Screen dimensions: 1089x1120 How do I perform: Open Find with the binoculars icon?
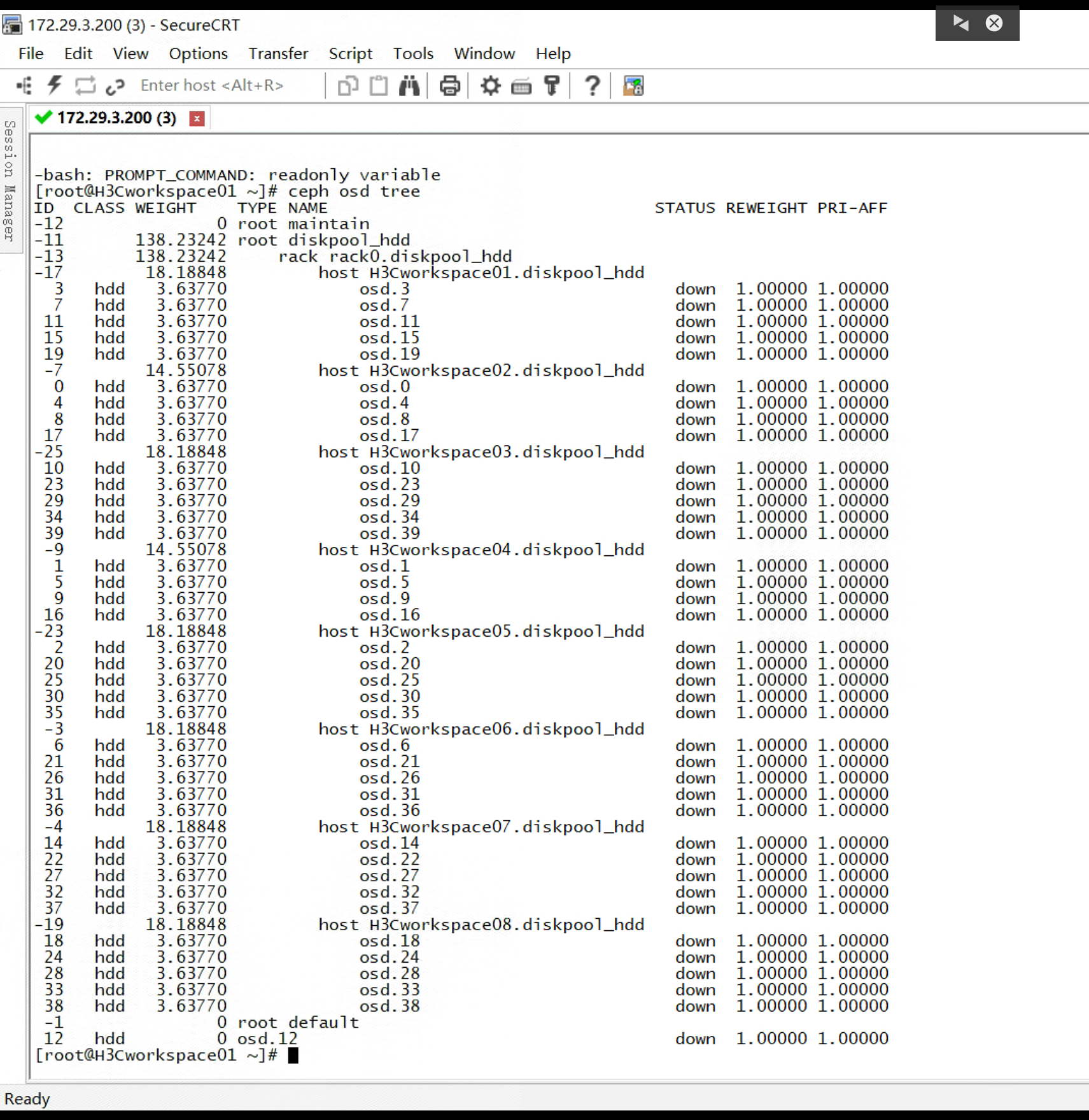coord(409,85)
